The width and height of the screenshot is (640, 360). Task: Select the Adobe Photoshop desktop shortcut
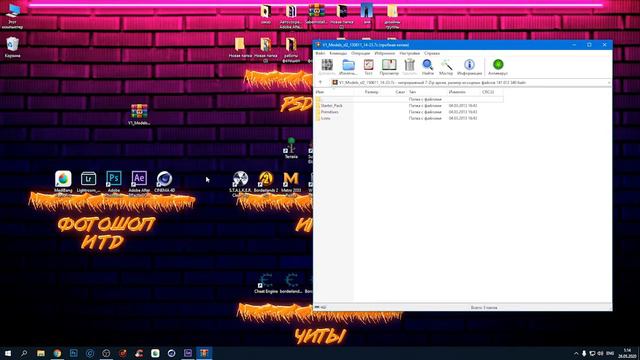(114, 182)
